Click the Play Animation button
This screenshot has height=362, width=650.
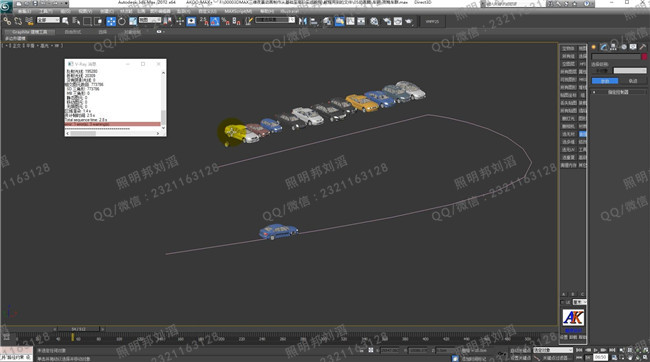[595, 350]
